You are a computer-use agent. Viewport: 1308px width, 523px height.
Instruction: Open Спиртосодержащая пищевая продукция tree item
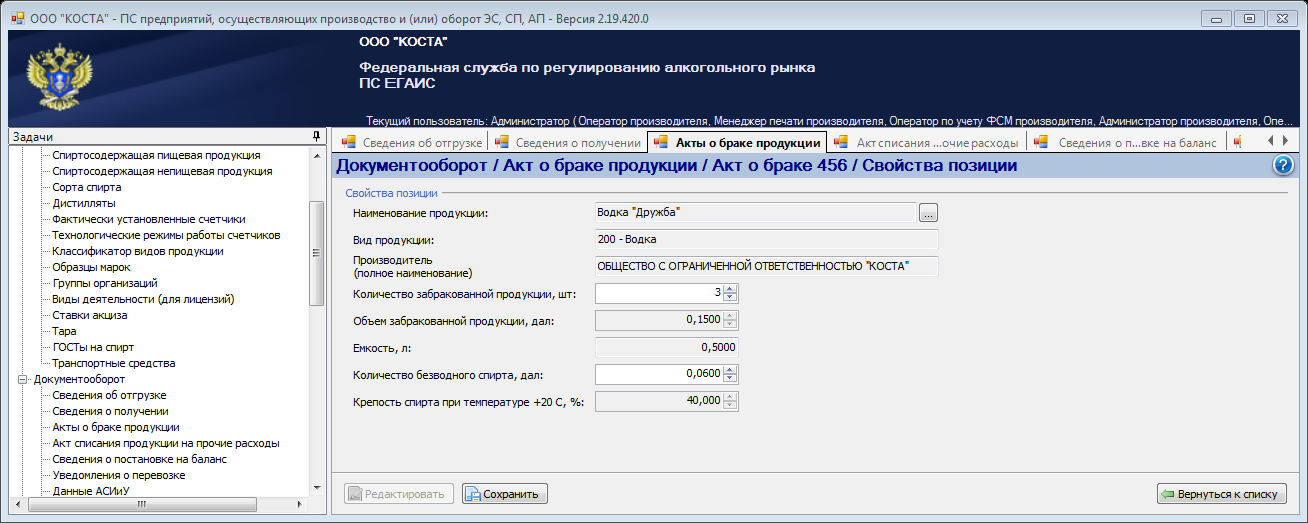point(156,156)
